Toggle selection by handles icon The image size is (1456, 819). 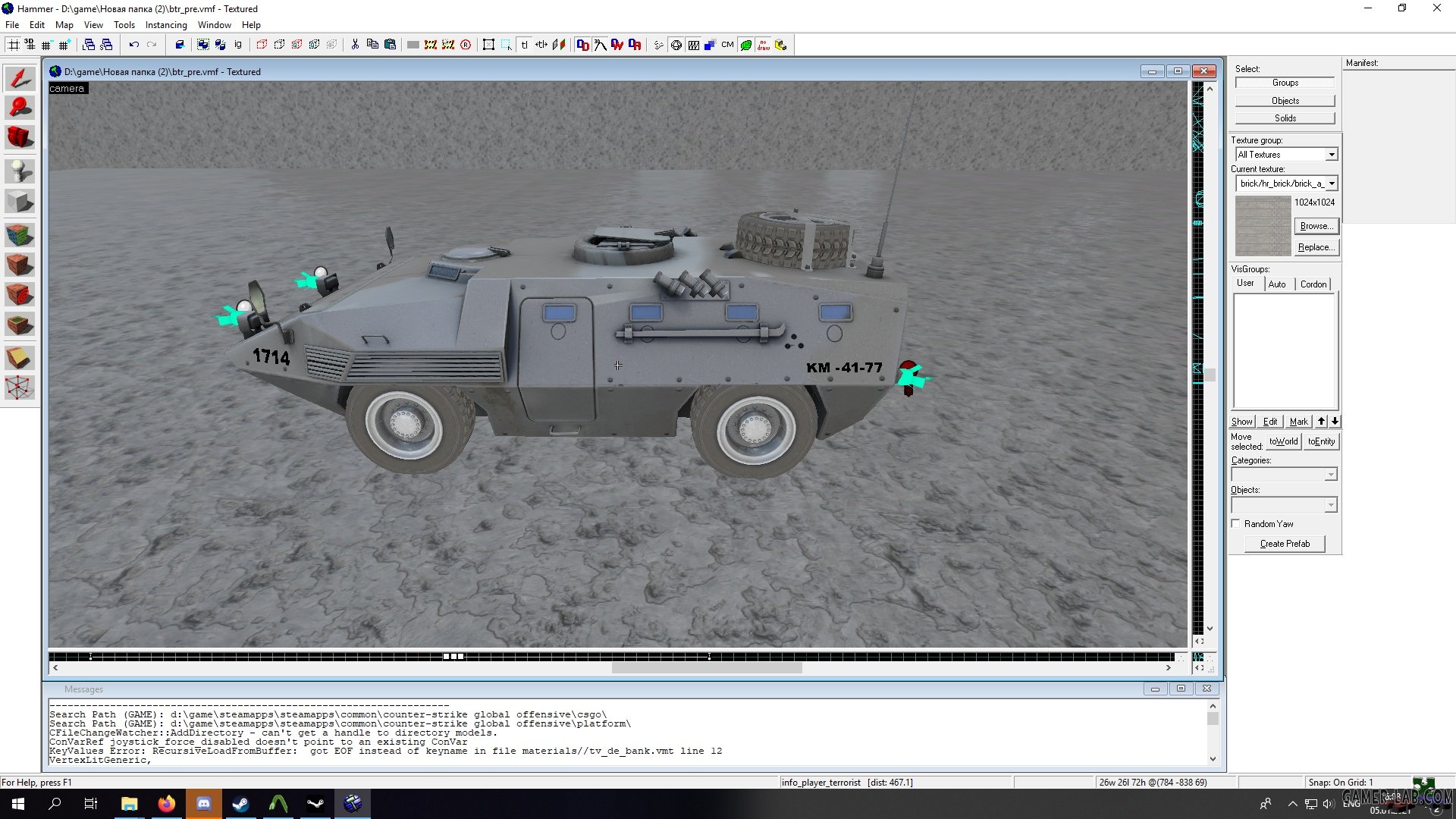(489, 45)
